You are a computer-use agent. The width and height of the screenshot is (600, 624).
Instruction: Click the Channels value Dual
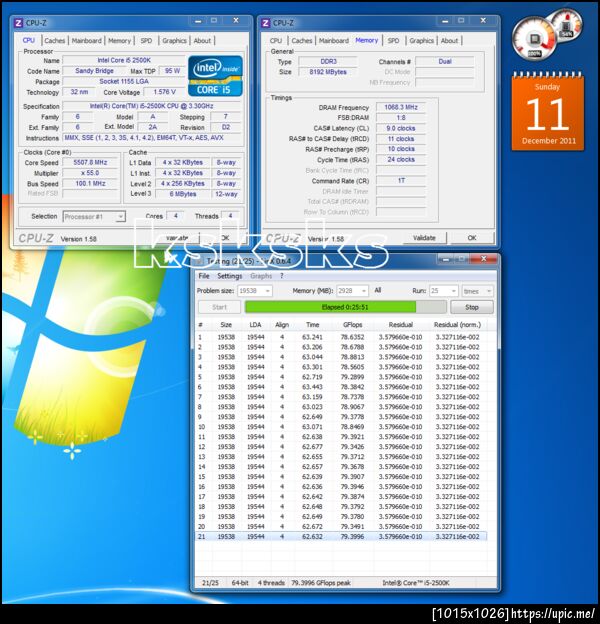445,61
